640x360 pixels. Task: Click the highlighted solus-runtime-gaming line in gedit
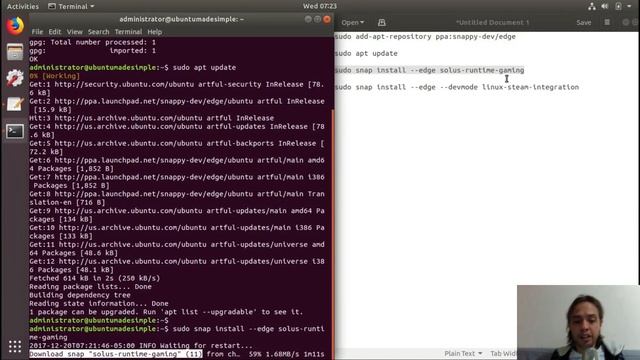[x=429, y=70]
